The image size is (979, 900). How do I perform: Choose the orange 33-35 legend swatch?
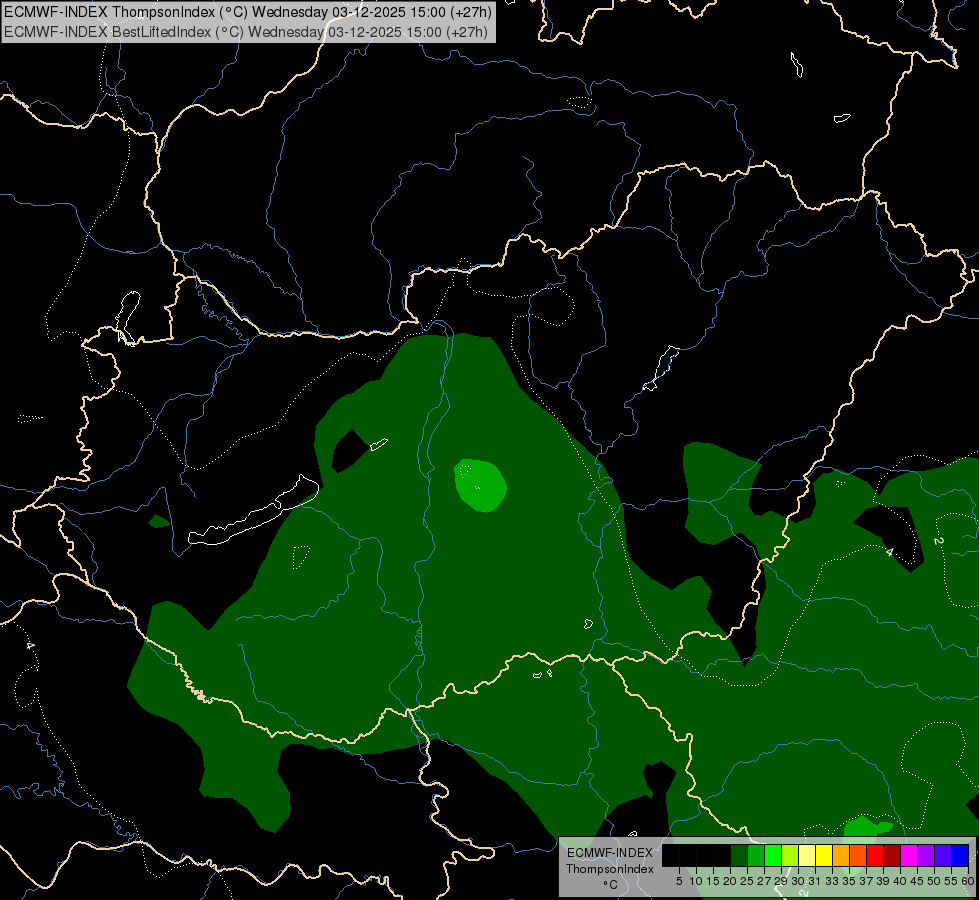[x=841, y=855]
